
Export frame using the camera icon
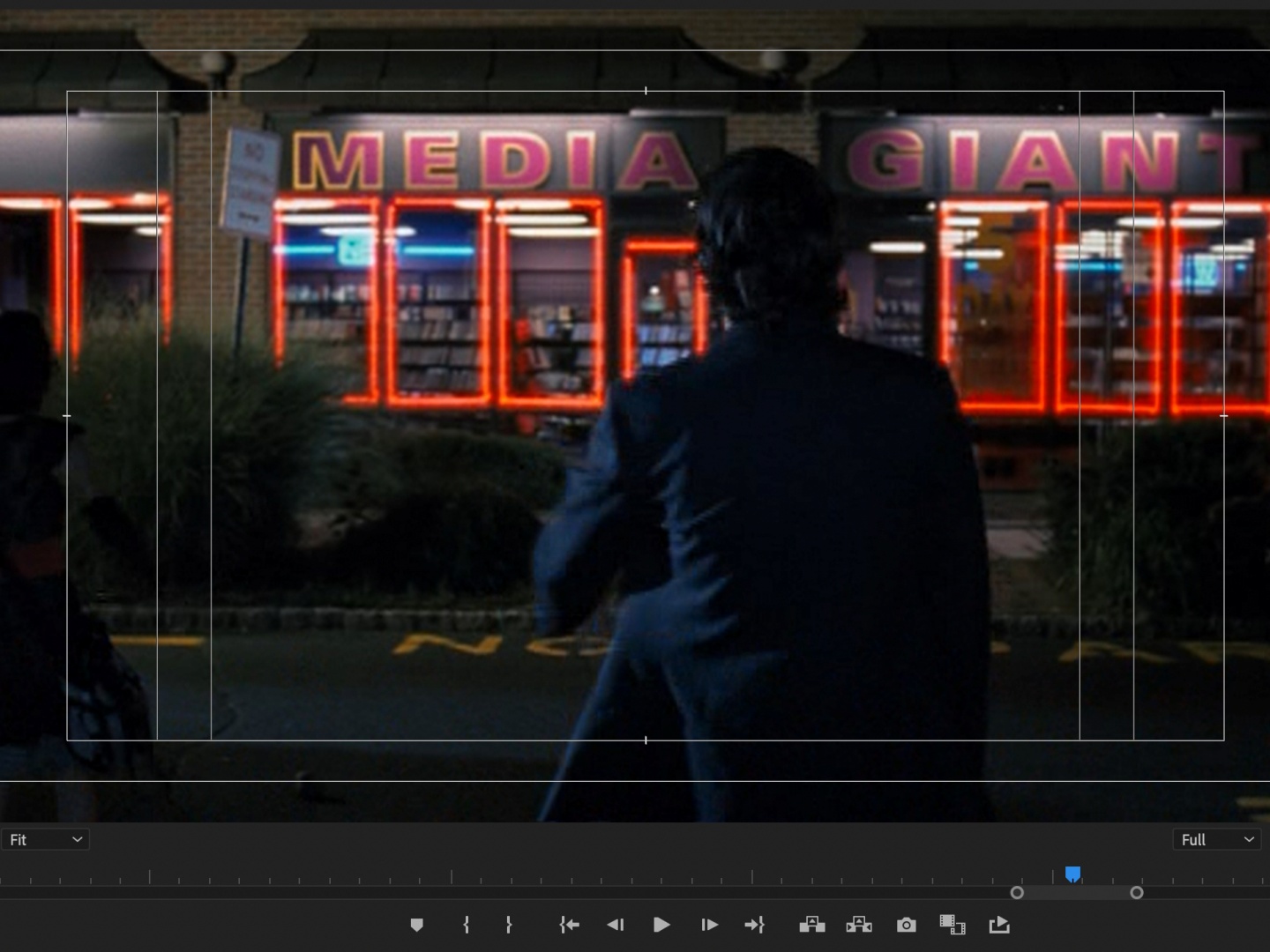(x=906, y=925)
